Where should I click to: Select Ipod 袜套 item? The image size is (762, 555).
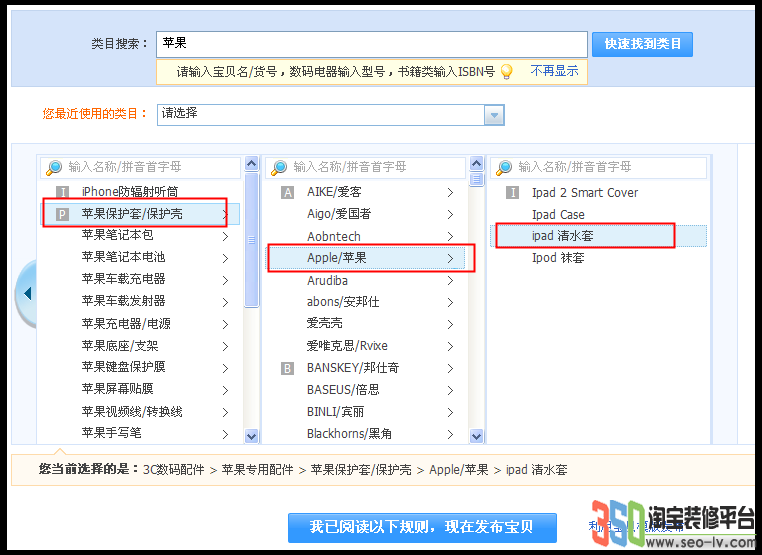[558, 258]
